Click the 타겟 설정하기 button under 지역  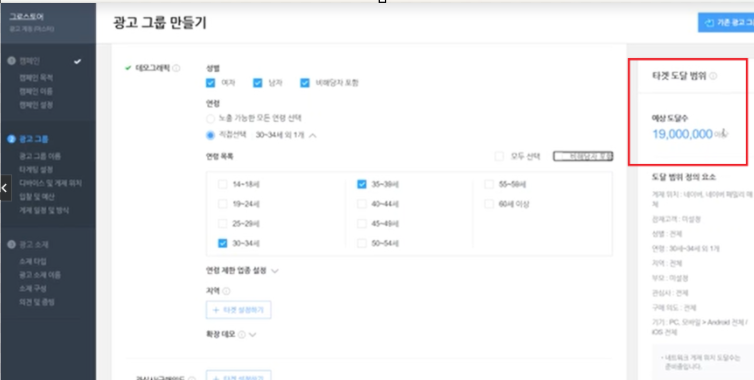coord(239,310)
